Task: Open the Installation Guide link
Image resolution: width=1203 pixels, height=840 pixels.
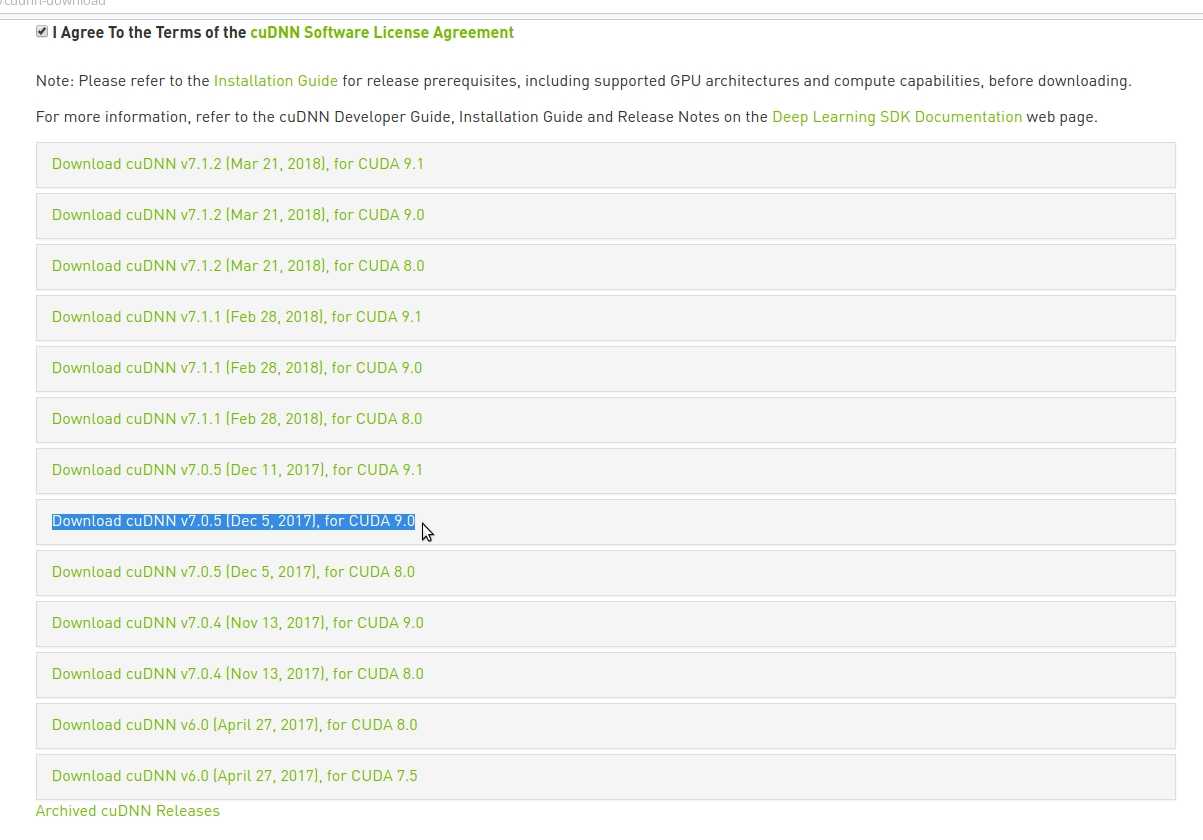Action: tap(276, 81)
